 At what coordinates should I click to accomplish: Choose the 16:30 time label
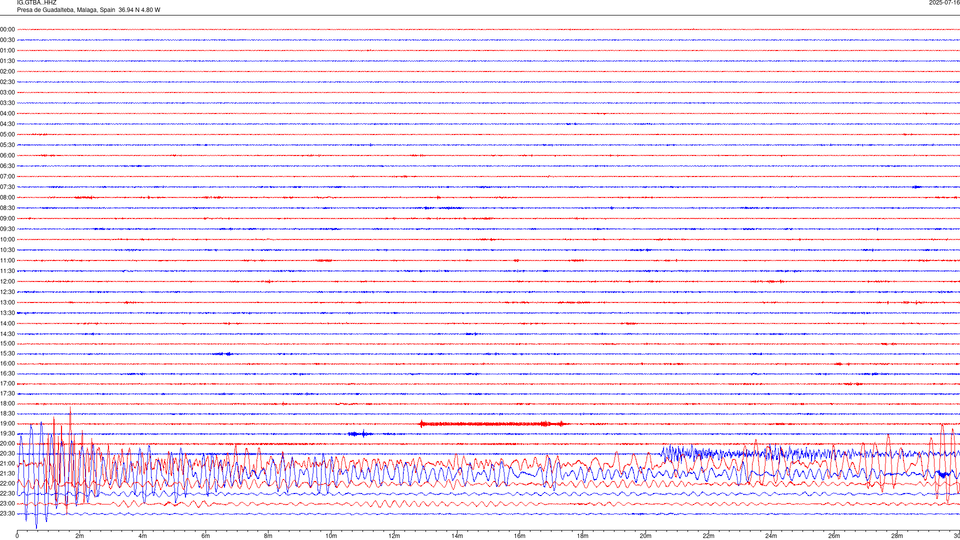(x=7, y=373)
